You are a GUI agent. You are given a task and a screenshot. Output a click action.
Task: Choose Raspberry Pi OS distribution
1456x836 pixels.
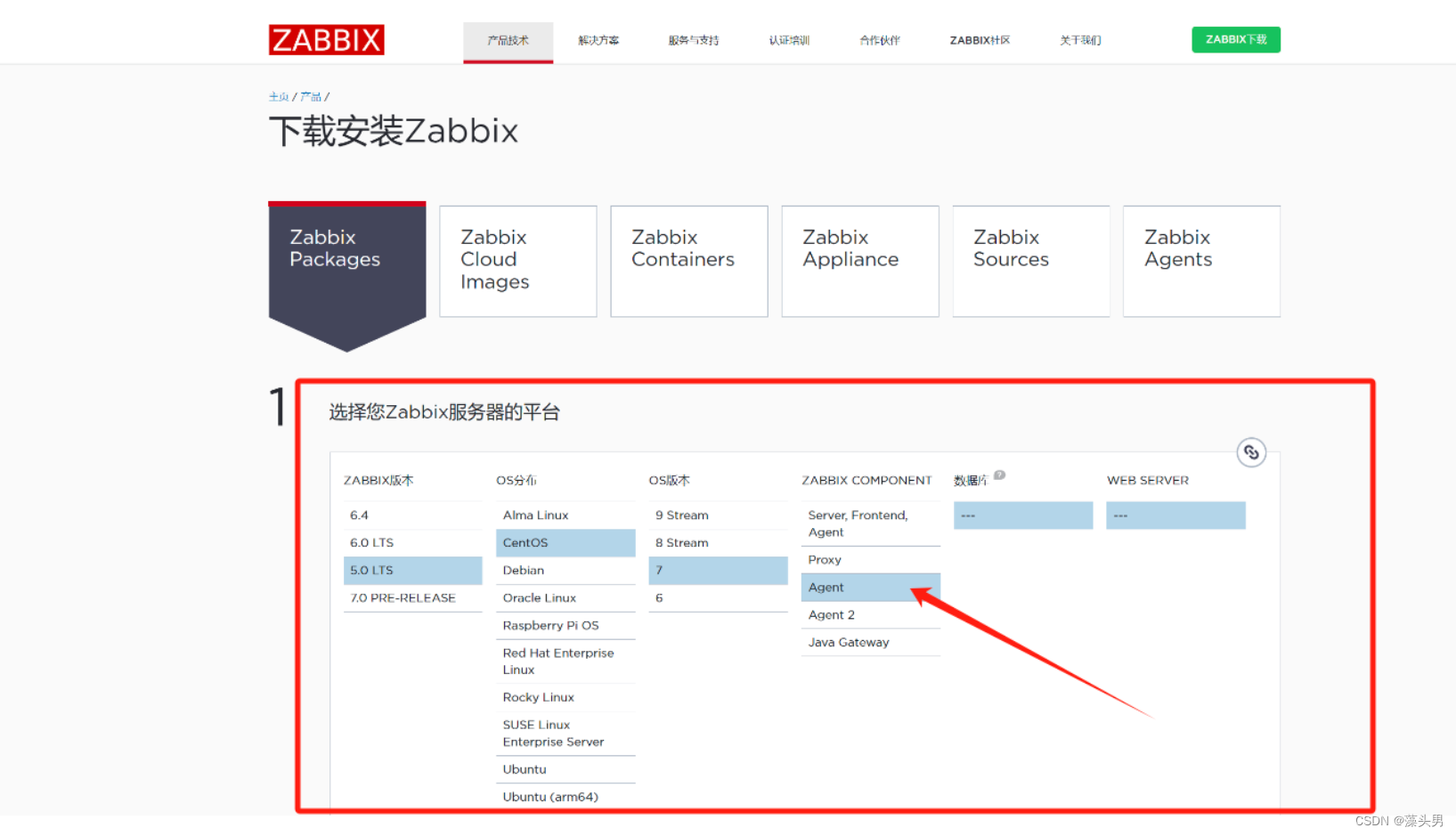pyautogui.click(x=565, y=626)
